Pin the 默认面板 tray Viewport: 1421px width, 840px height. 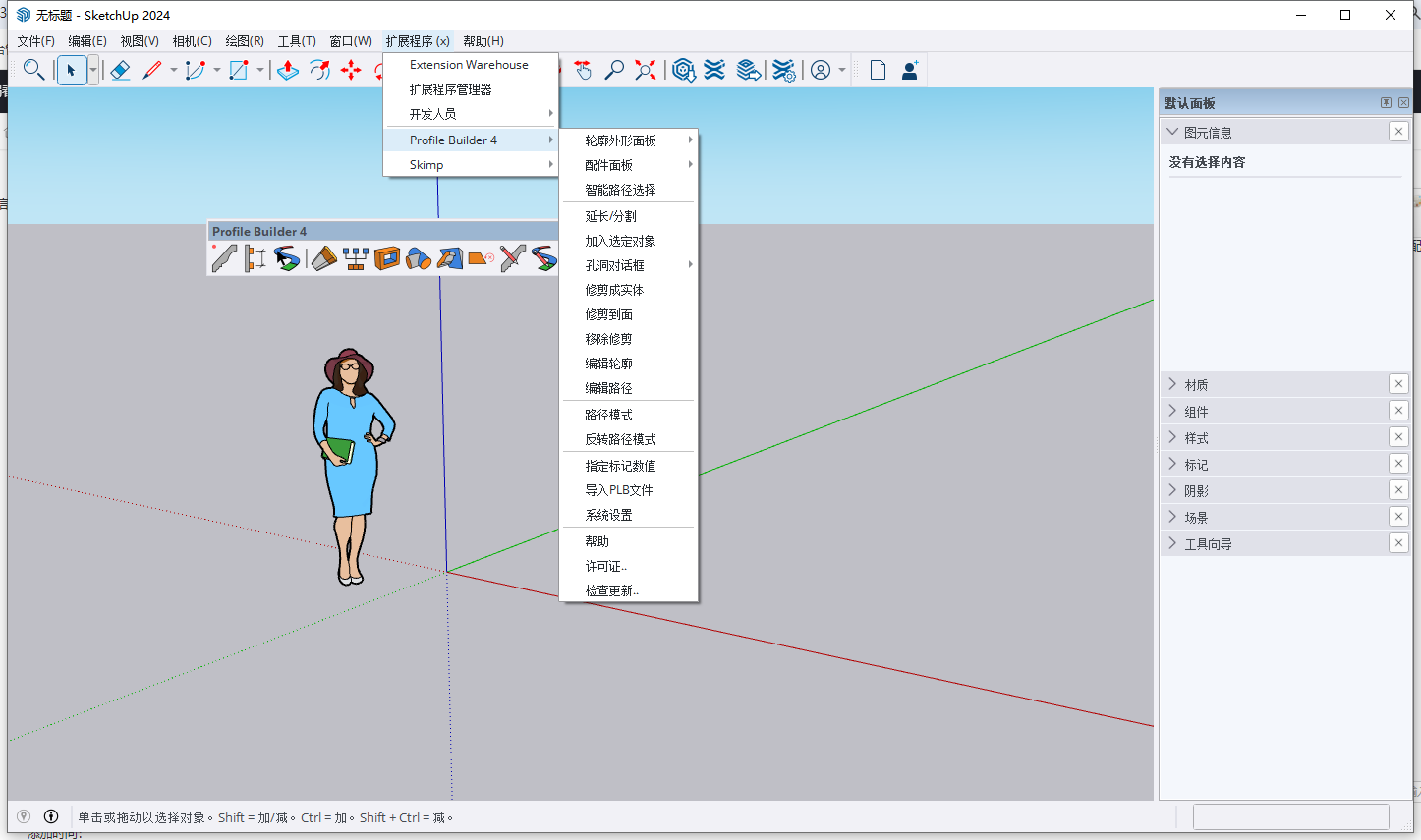point(1386,102)
